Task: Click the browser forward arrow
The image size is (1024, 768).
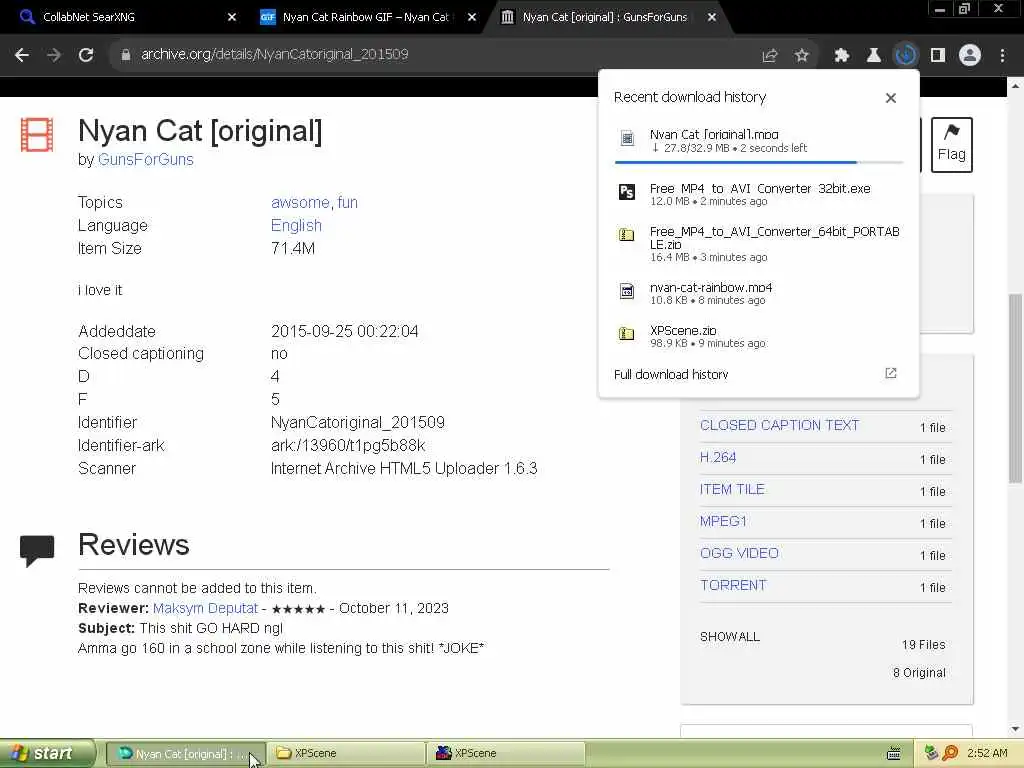Action: pos(54,55)
